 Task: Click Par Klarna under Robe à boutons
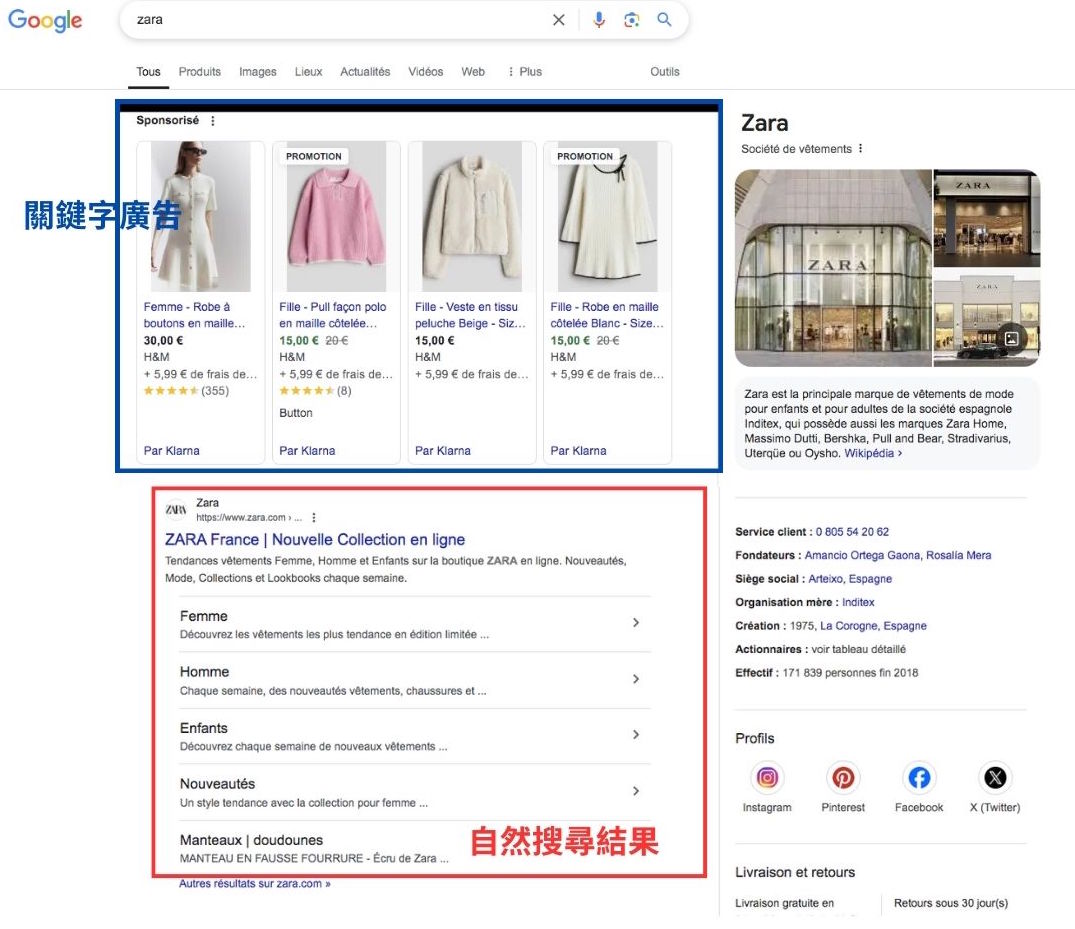pos(171,451)
